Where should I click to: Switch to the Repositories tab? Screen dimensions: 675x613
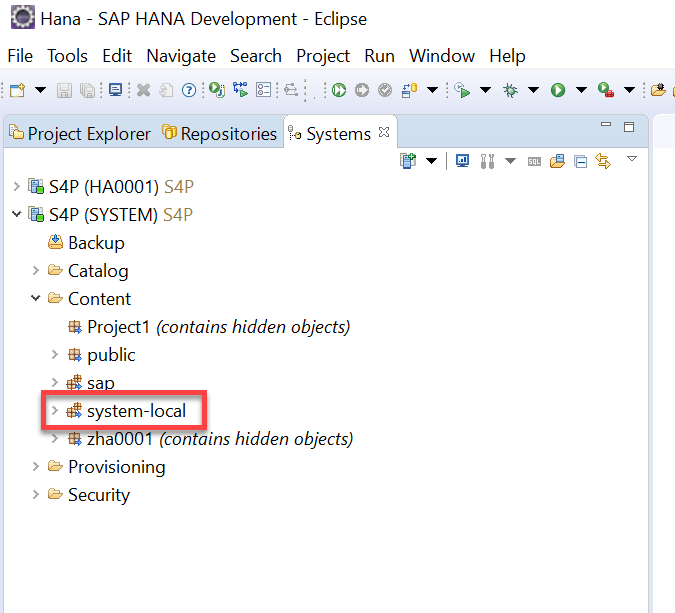click(219, 133)
